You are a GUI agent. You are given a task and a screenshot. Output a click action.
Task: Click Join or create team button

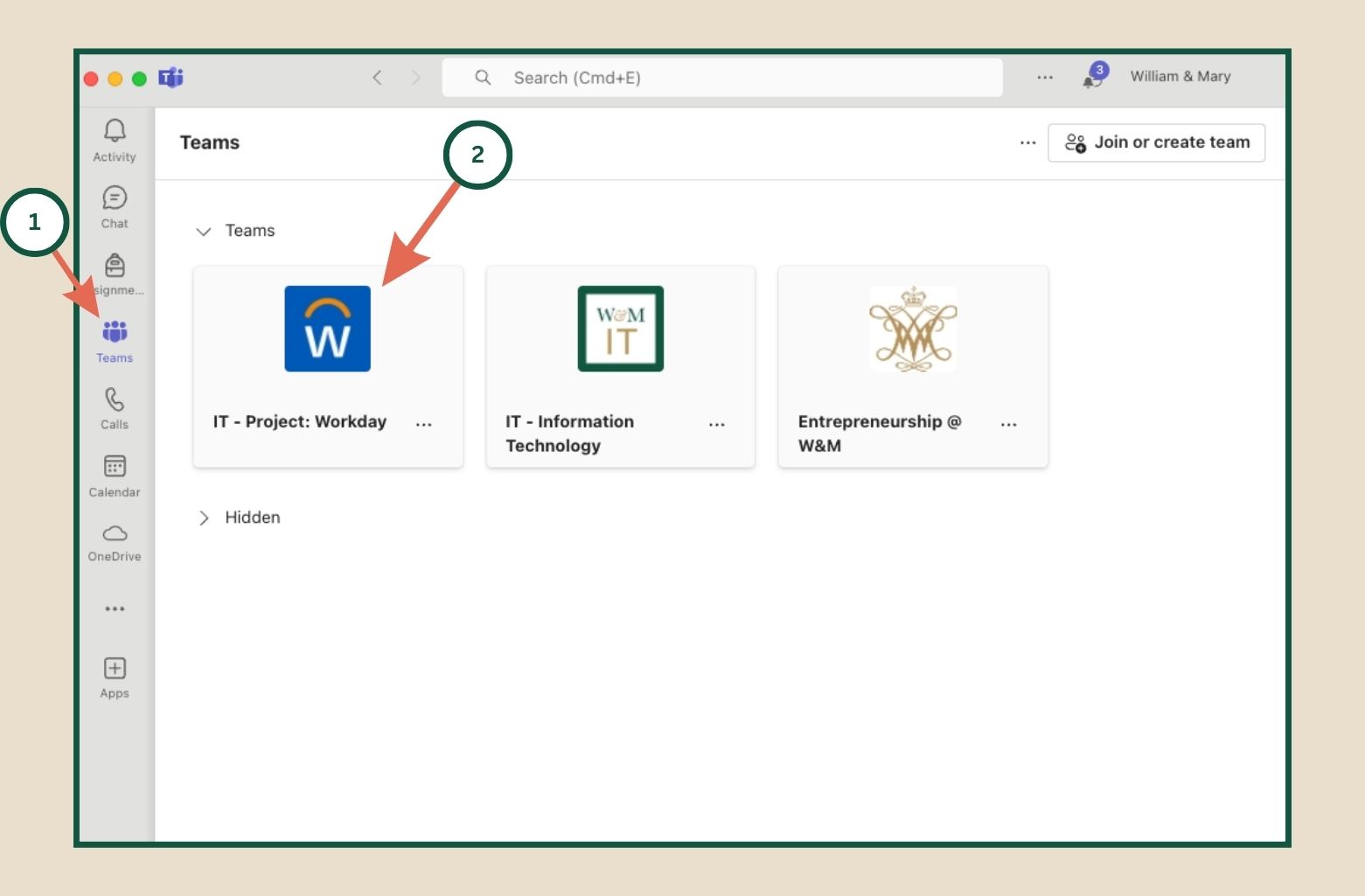point(1156,142)
